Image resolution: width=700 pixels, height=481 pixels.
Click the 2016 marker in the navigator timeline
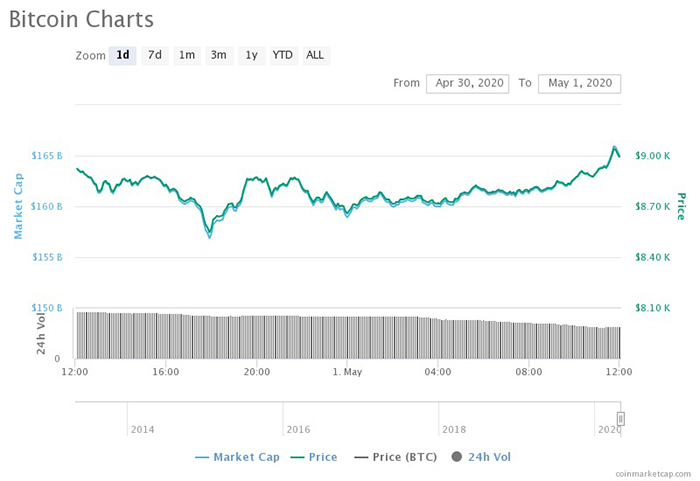click(x=297, y=429)
